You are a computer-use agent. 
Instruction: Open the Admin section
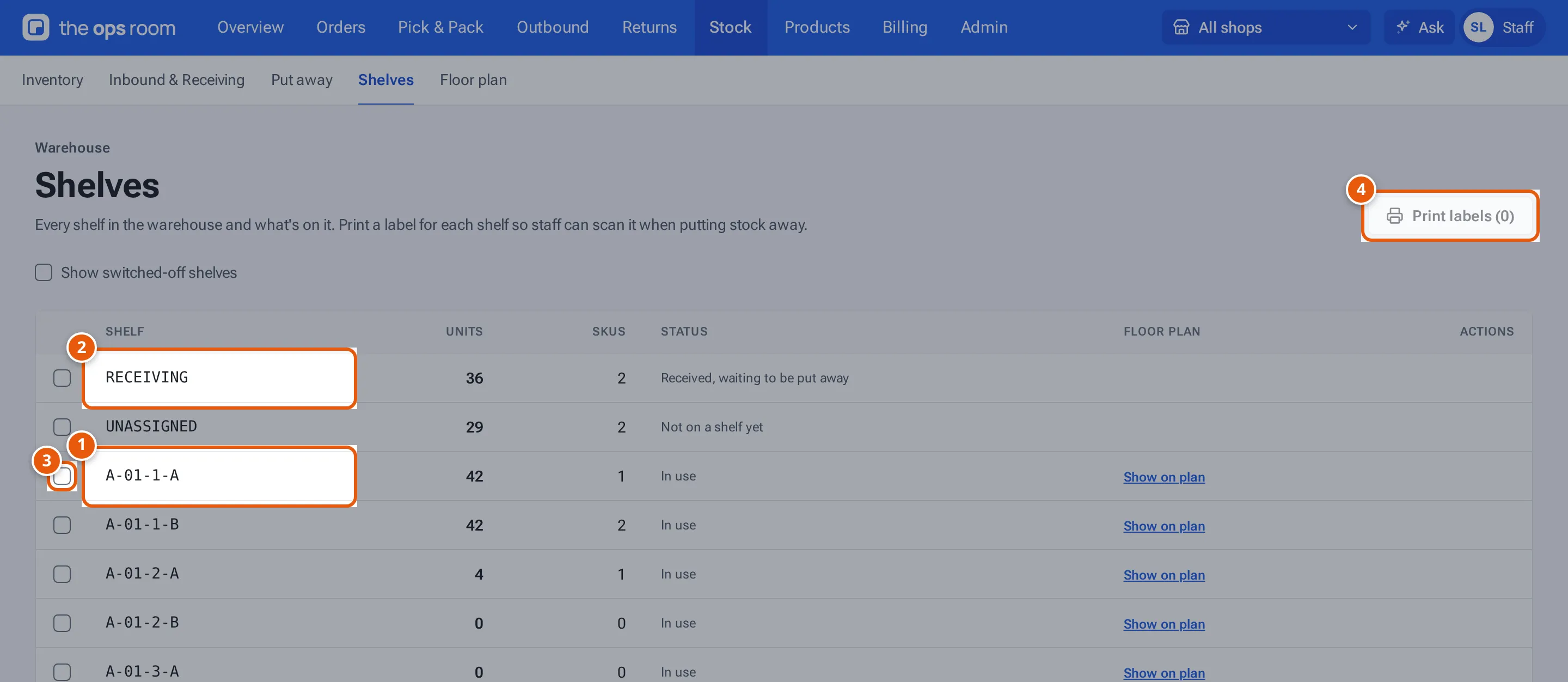(x=984, y=27)
